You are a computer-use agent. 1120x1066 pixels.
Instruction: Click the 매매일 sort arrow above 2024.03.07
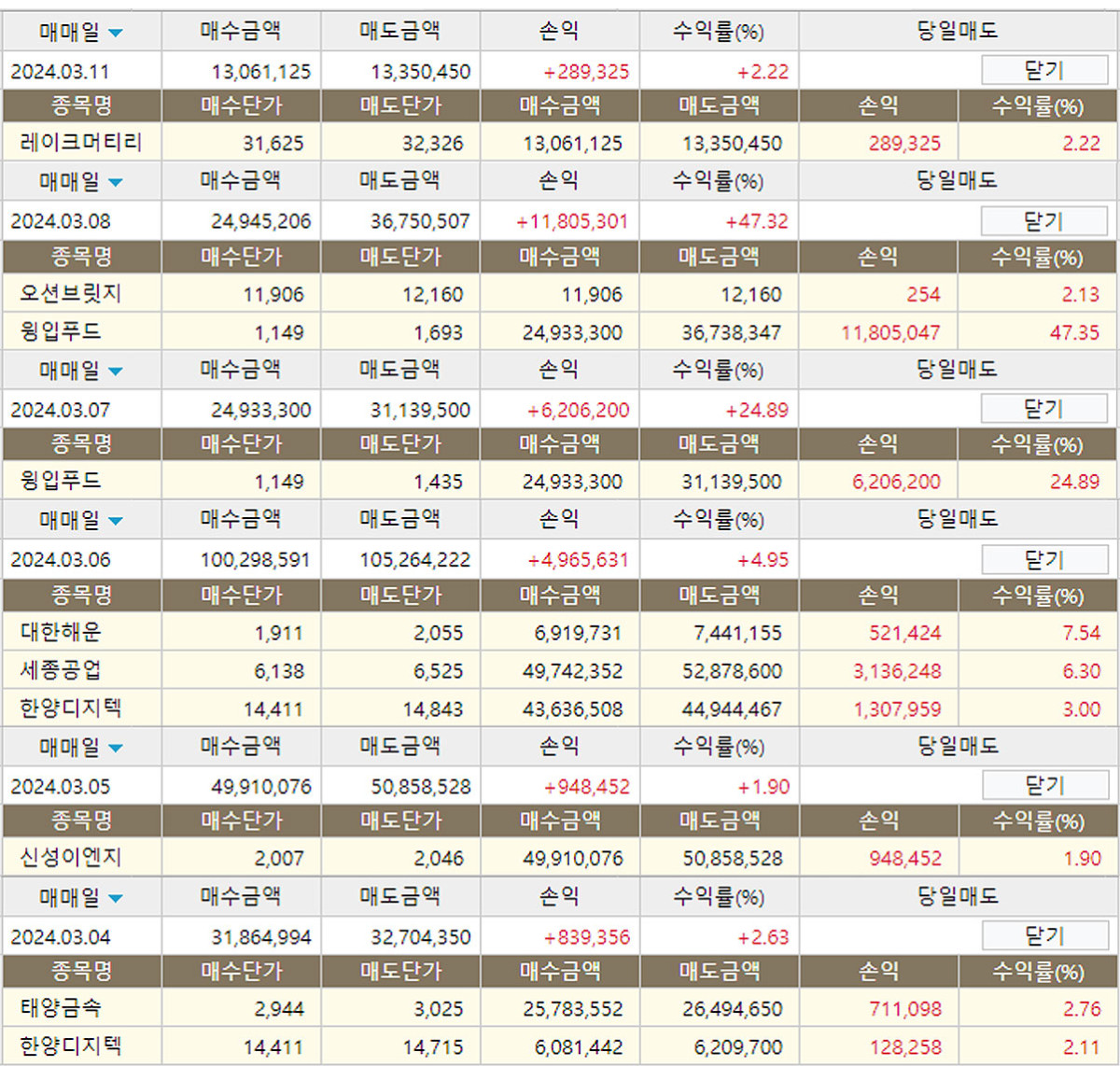coord(116,372)
